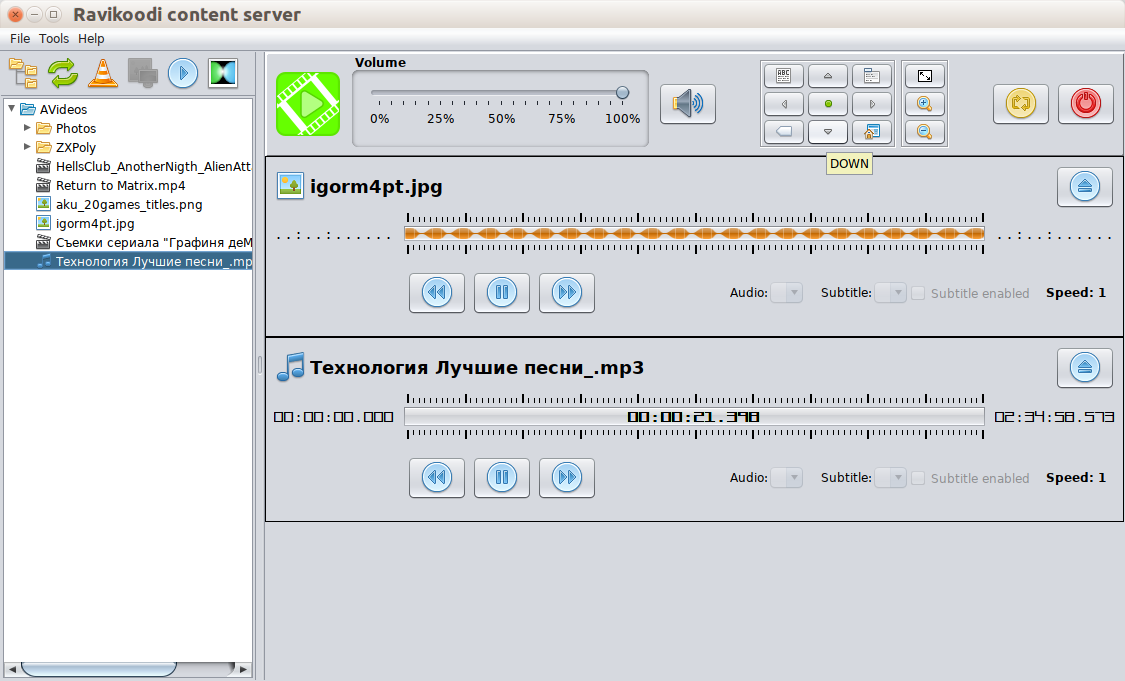This screenshot has height=681, width=1125.
Task: Click the DOWN arrow remote button
Action: [828, 132]
